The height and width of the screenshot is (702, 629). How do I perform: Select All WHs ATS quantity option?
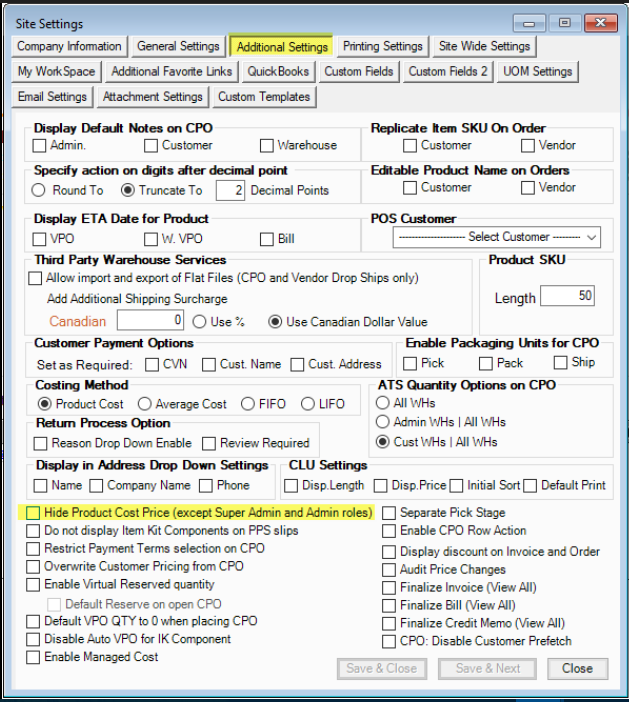[x=383, y=404]
